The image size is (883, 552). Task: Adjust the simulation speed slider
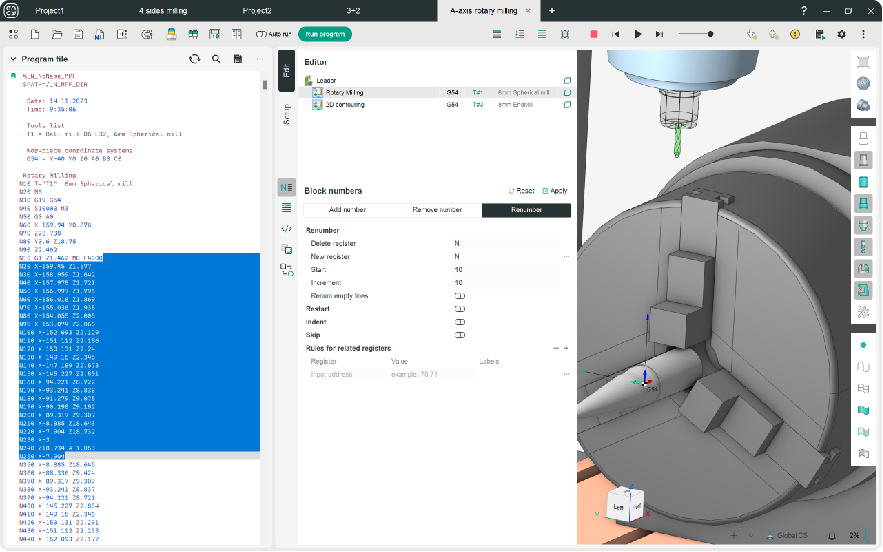tap(696, 34)
